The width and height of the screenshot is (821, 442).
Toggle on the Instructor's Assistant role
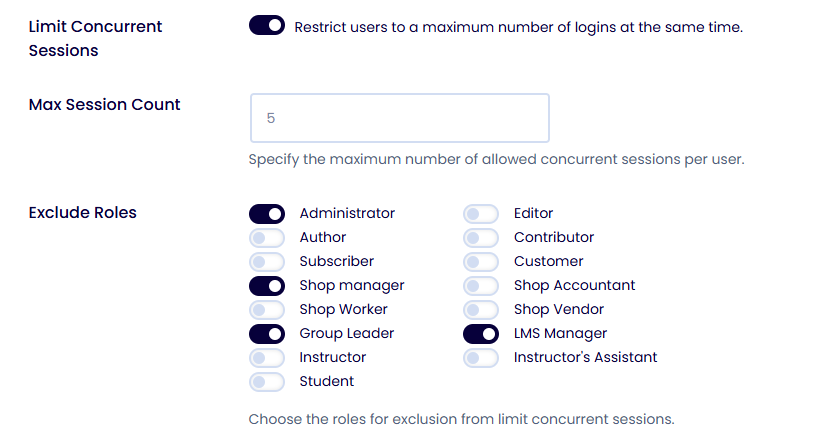pyautogui.click(x=481, y=357)
